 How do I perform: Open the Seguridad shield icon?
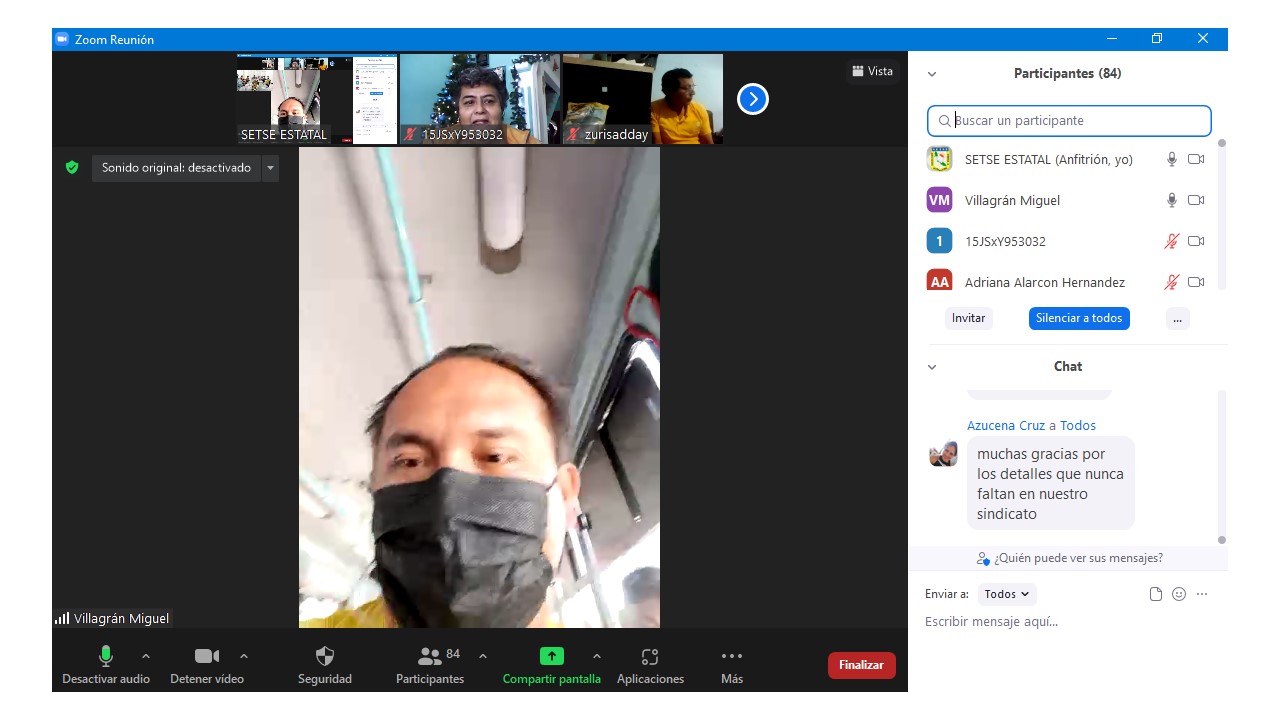pyautogui.click(x=325, y=657)
